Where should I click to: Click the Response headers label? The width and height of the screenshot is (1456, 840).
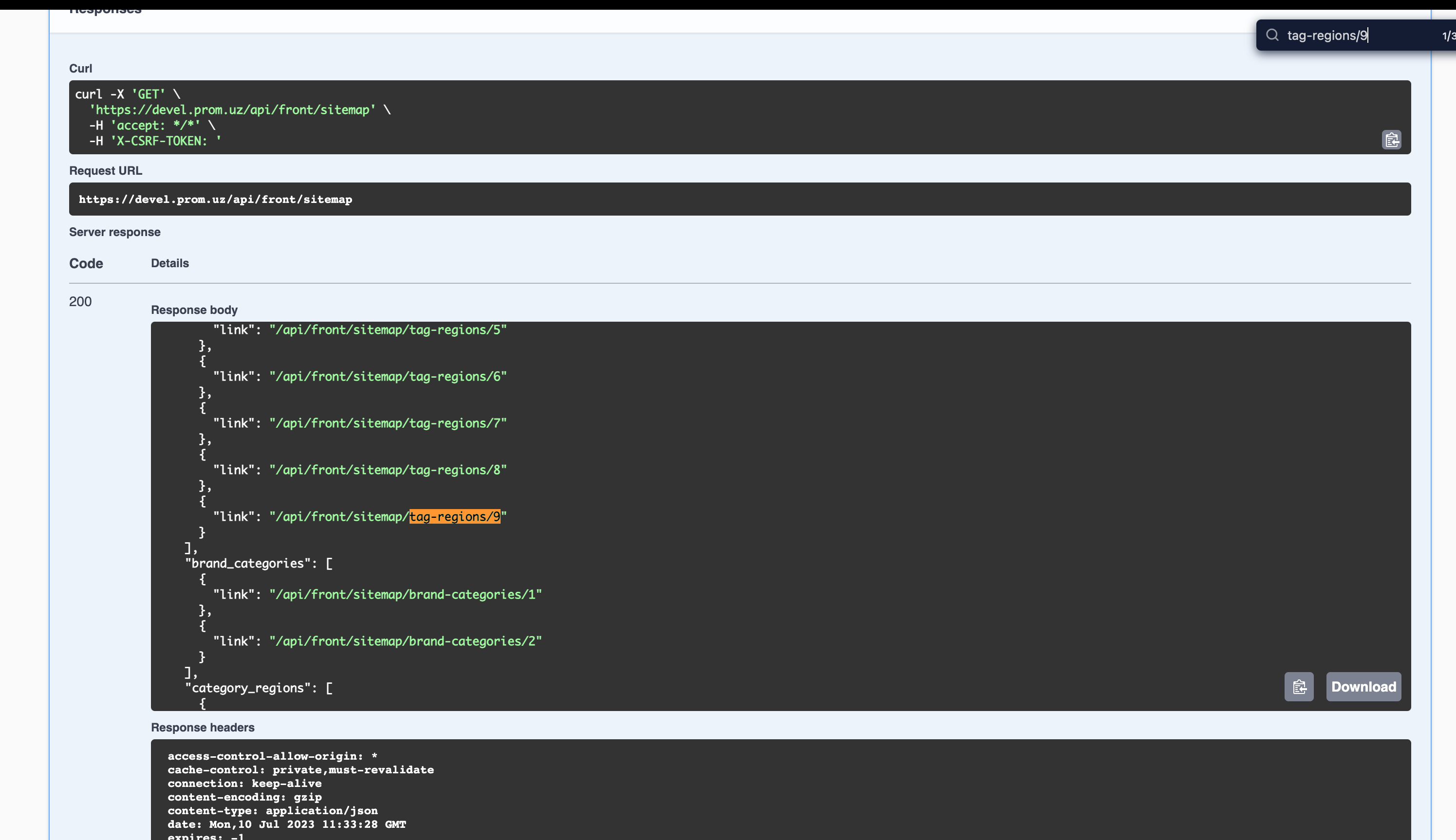click(203, 727)
